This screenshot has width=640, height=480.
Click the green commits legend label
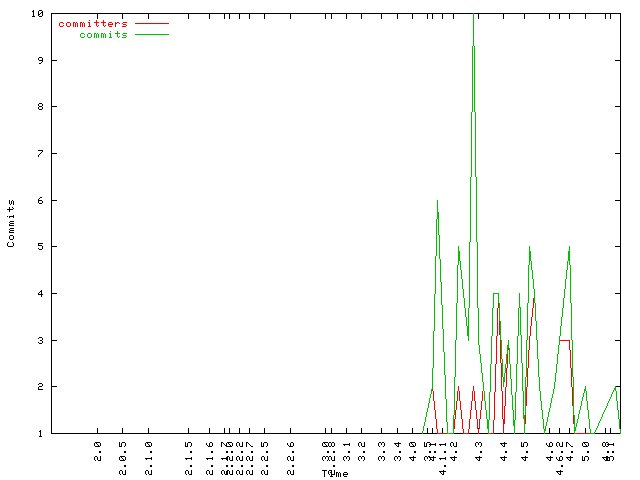[x=103, y=34]
